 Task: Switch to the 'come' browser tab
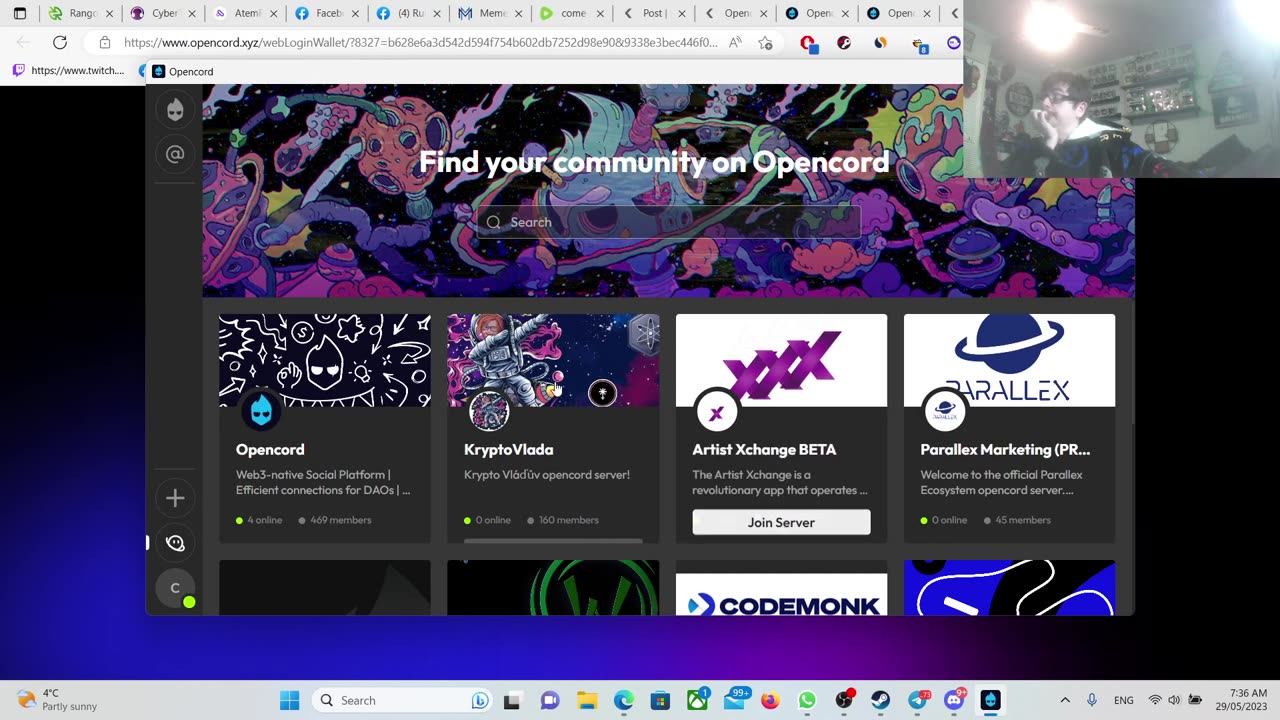[x=572, y=13]
